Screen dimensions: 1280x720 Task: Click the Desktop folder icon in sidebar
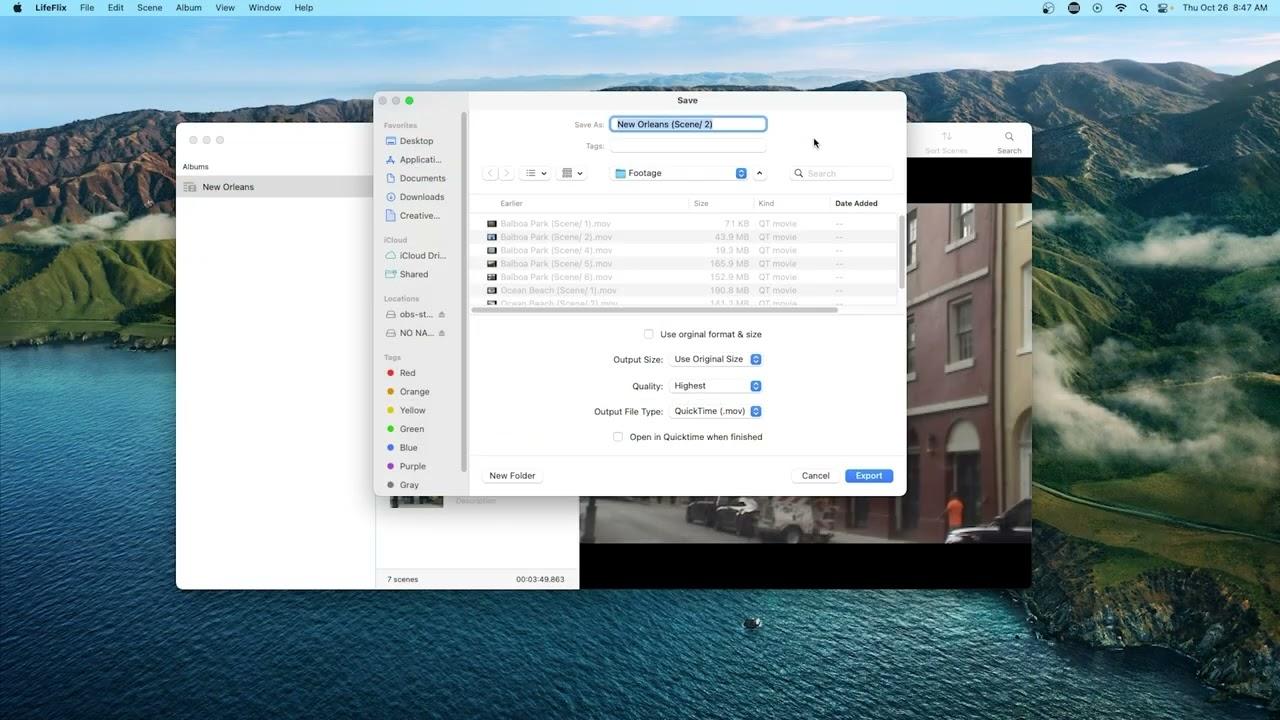pyautogui.click(x=391, y=141)
